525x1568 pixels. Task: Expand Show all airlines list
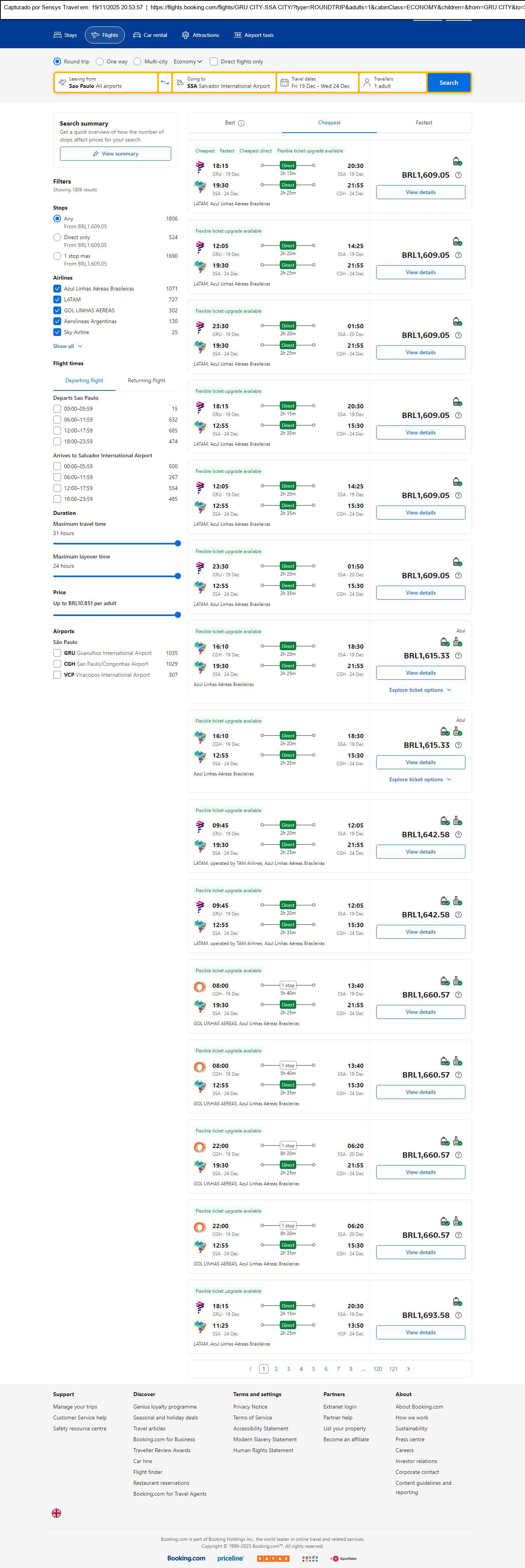point(67,346)
